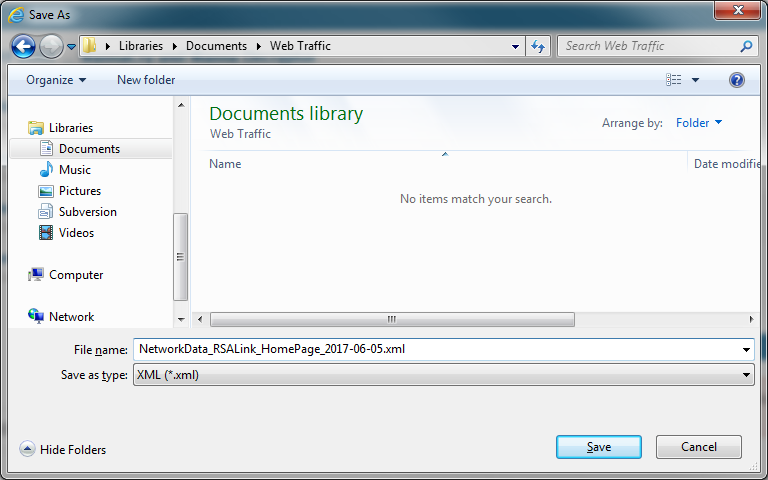Click the Back navigation arrow

23,47
